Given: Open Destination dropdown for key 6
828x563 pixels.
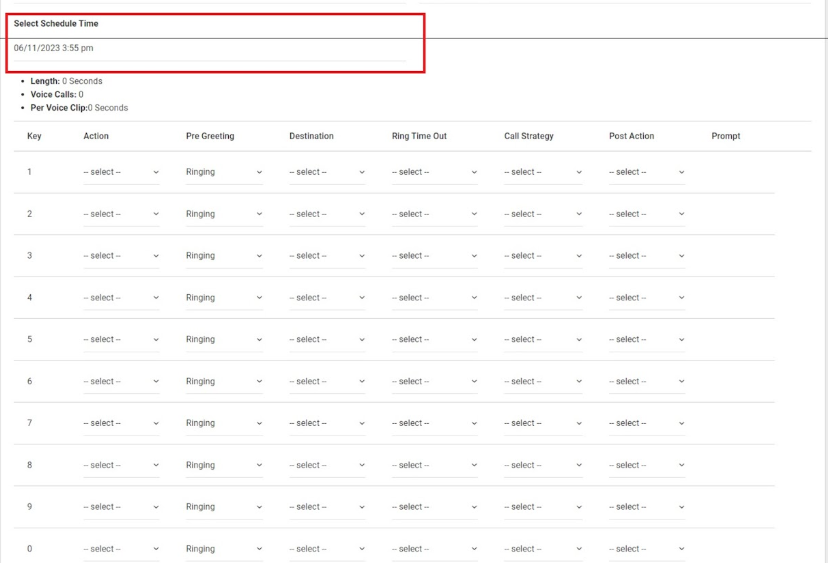Looking at the screenshot, I should [327, 381].
